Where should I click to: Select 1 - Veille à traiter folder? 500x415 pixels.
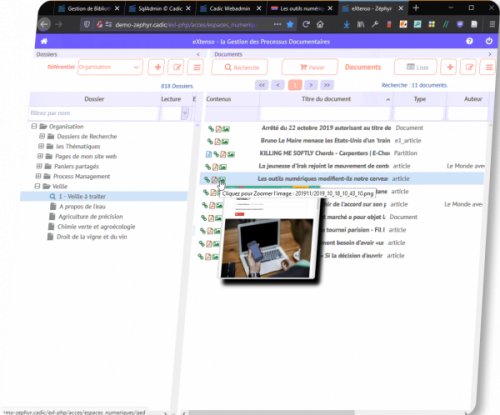(x=82, y=196)
